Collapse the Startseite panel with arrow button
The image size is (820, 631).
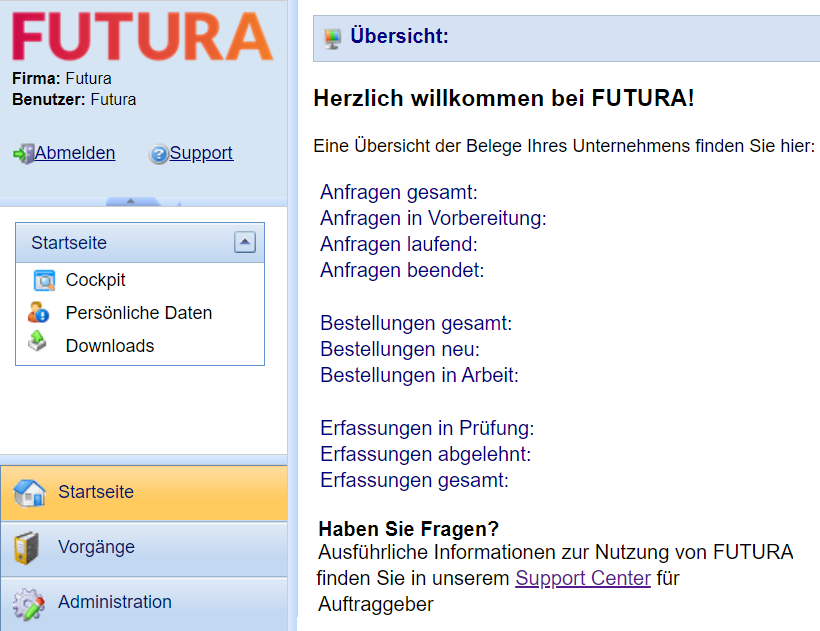(245, 242)
